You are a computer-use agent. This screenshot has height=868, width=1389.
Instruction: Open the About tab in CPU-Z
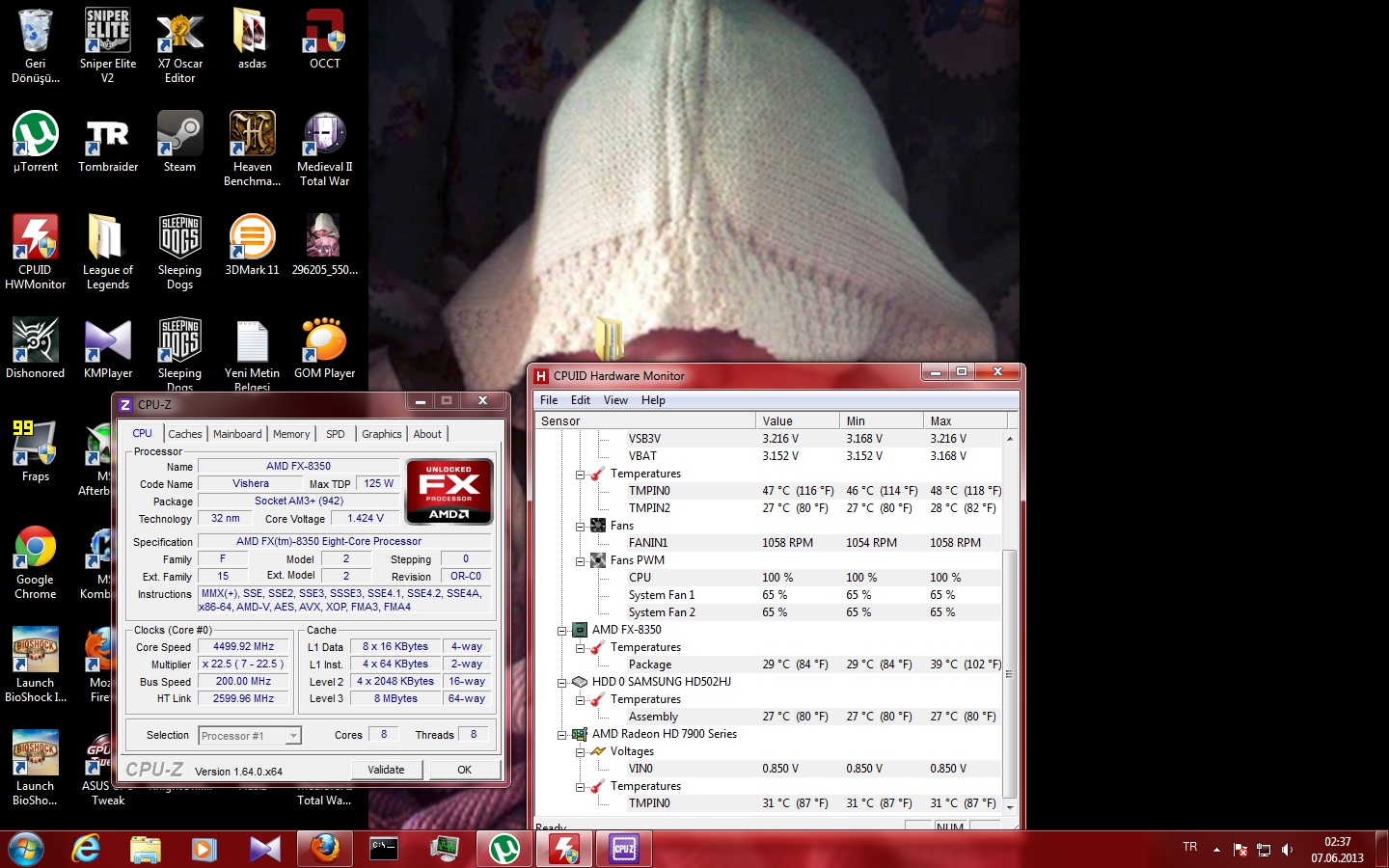coord(427,434)
